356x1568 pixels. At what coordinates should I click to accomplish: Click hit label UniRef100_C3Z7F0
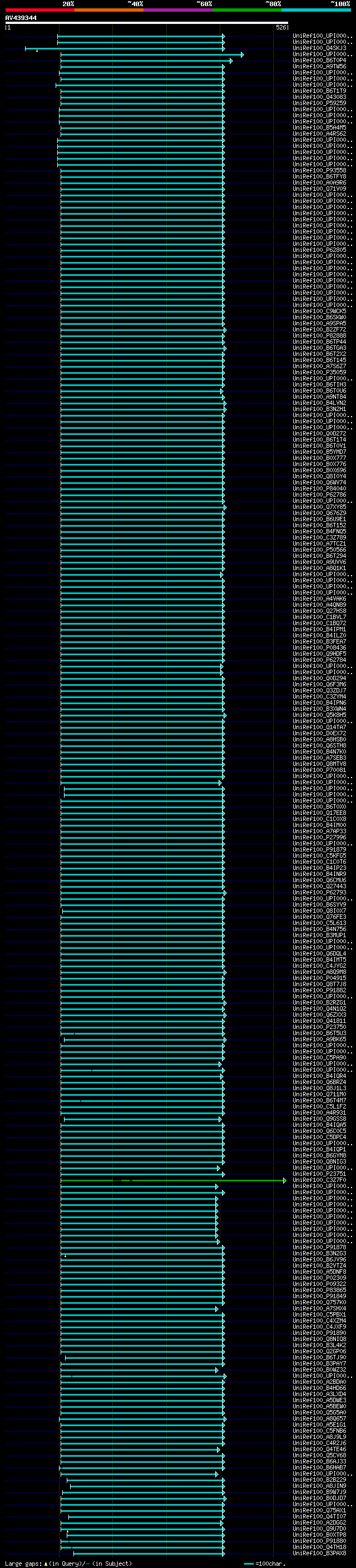point(319,1180)
